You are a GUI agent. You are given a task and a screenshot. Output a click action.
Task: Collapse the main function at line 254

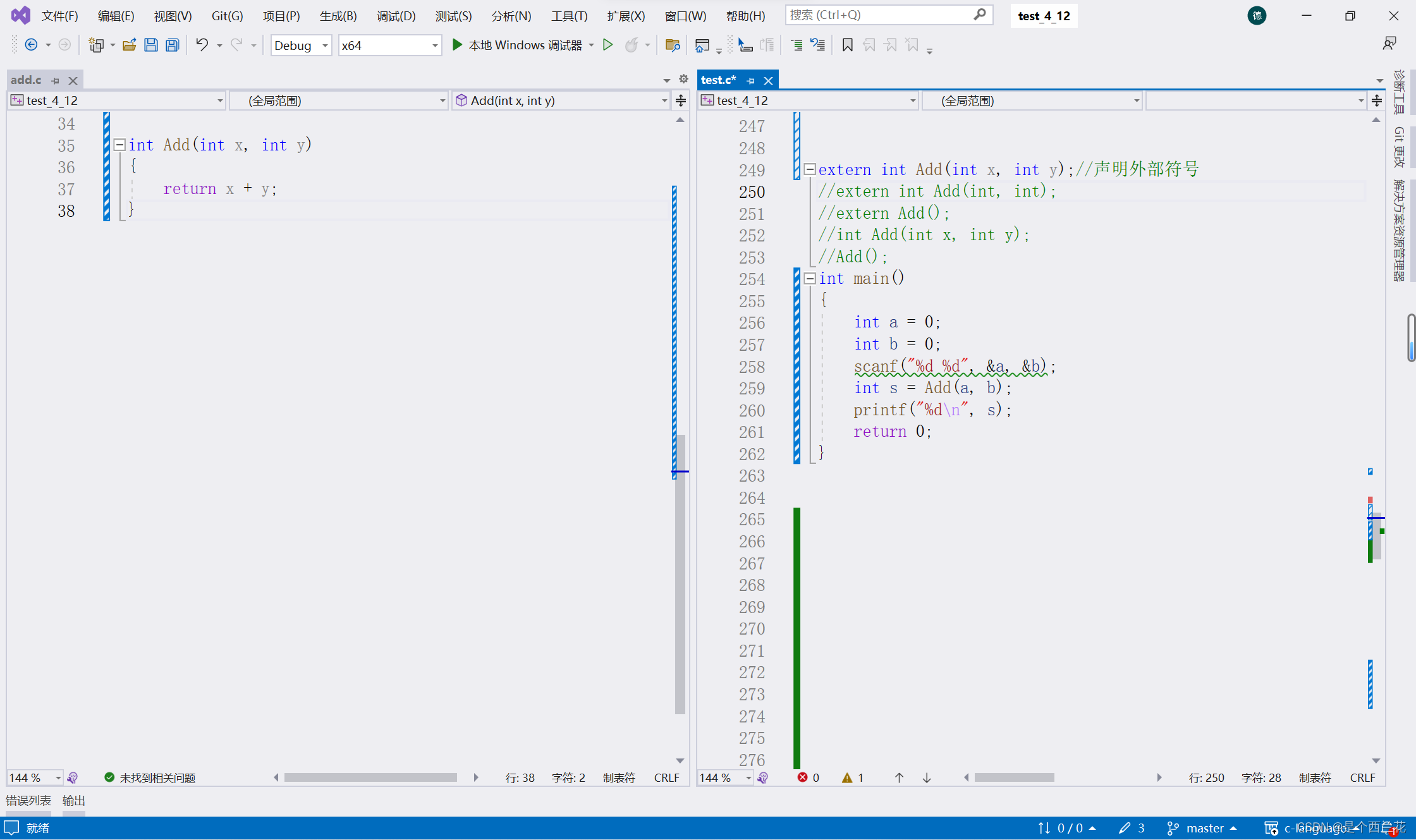809,278
